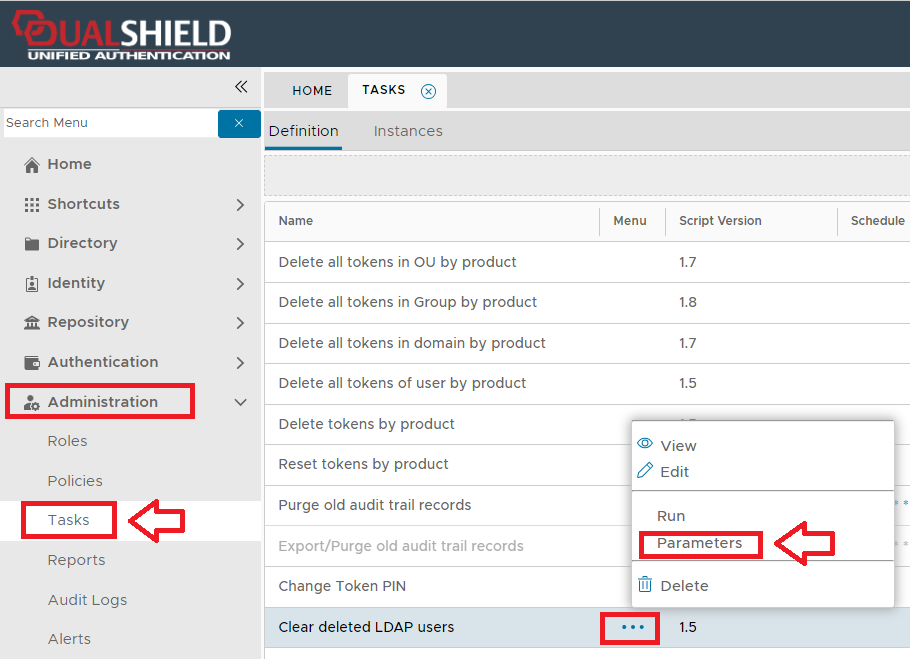Click the Search Menu input field
The image size is (910, 659).
[110, 123]
